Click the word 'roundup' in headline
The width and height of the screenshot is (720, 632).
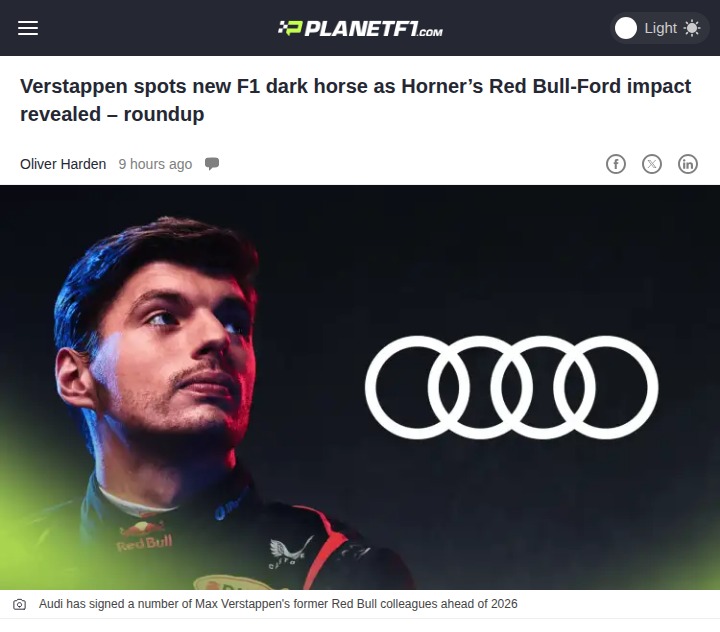tap(164, 114)
